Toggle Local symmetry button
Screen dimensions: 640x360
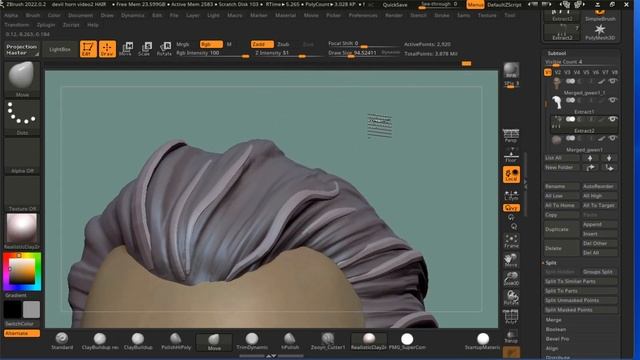coord(511,174)
